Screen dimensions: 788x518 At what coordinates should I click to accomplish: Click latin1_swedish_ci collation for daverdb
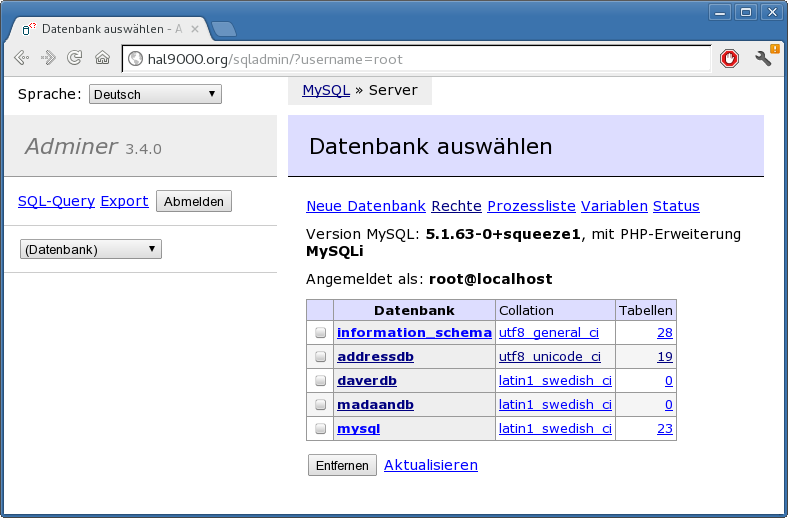[555, 381]
